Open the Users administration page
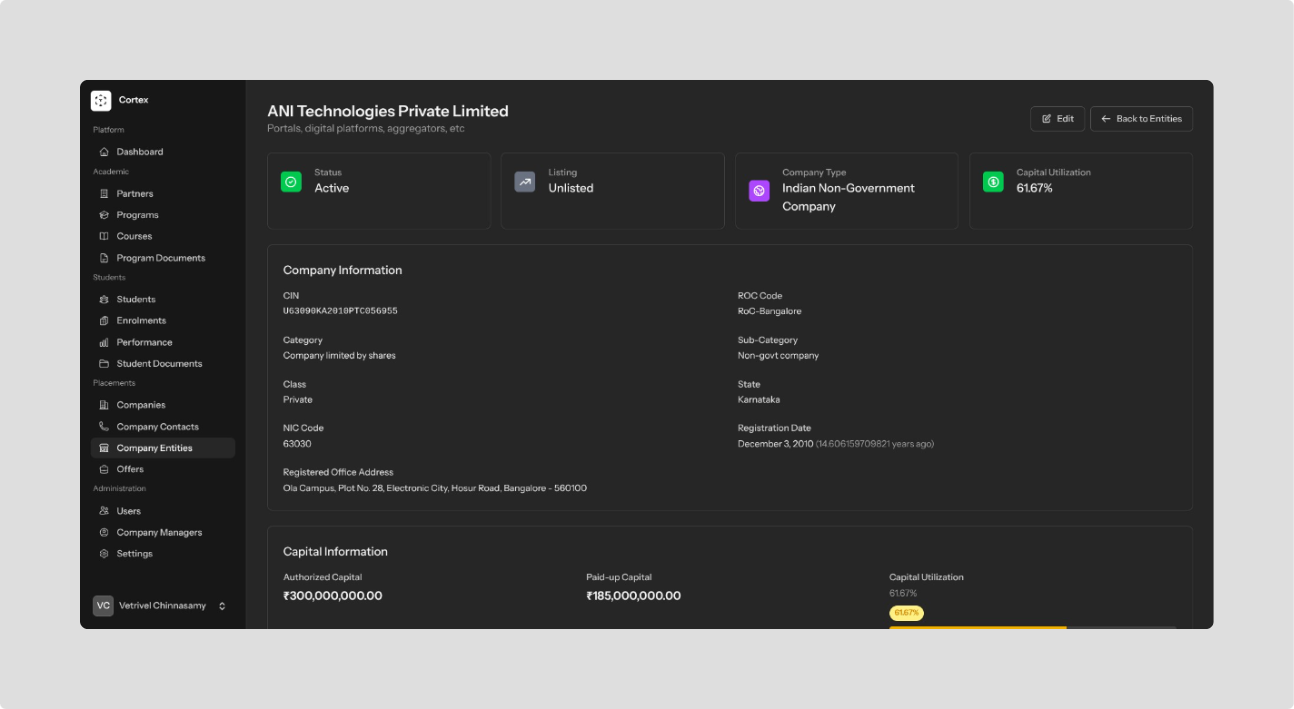Image resolution: width=1294 pixels, height=709 pixels. (163, 511)
